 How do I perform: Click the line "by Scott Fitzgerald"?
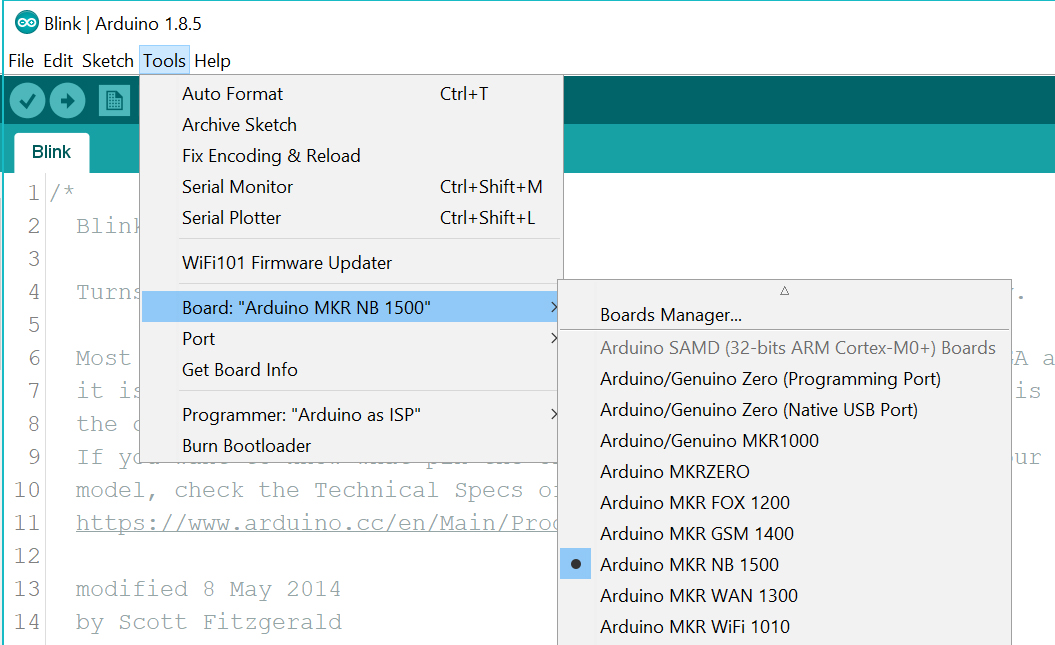click(209, 621)
